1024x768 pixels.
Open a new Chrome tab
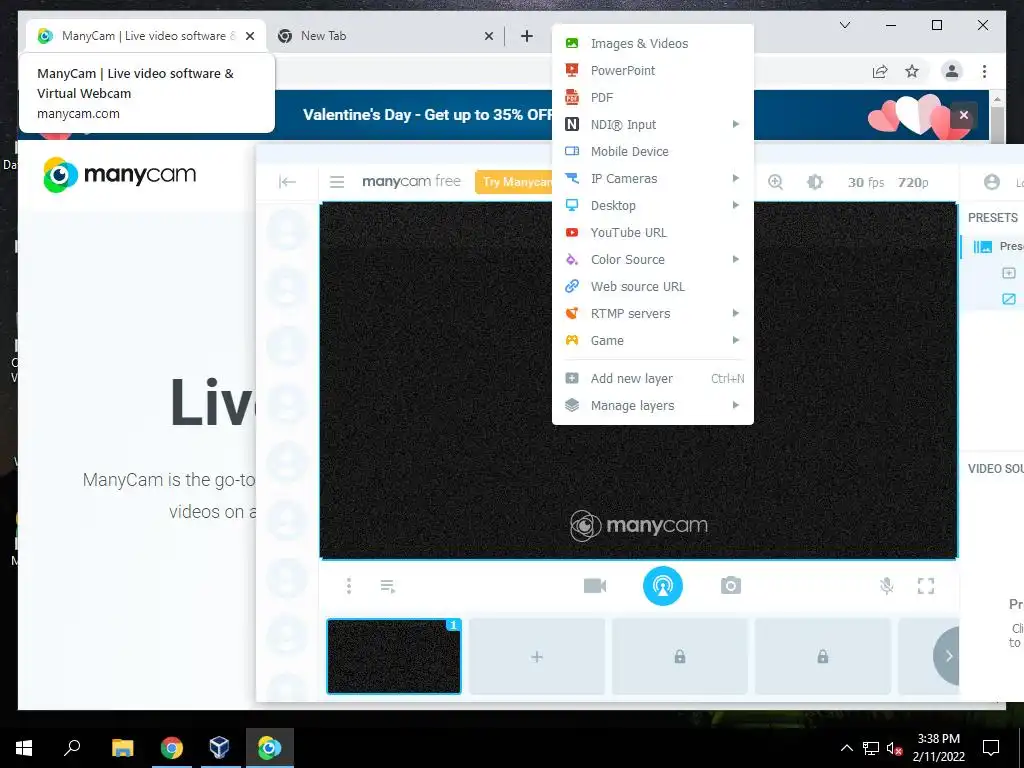click(x=527, y=36)
